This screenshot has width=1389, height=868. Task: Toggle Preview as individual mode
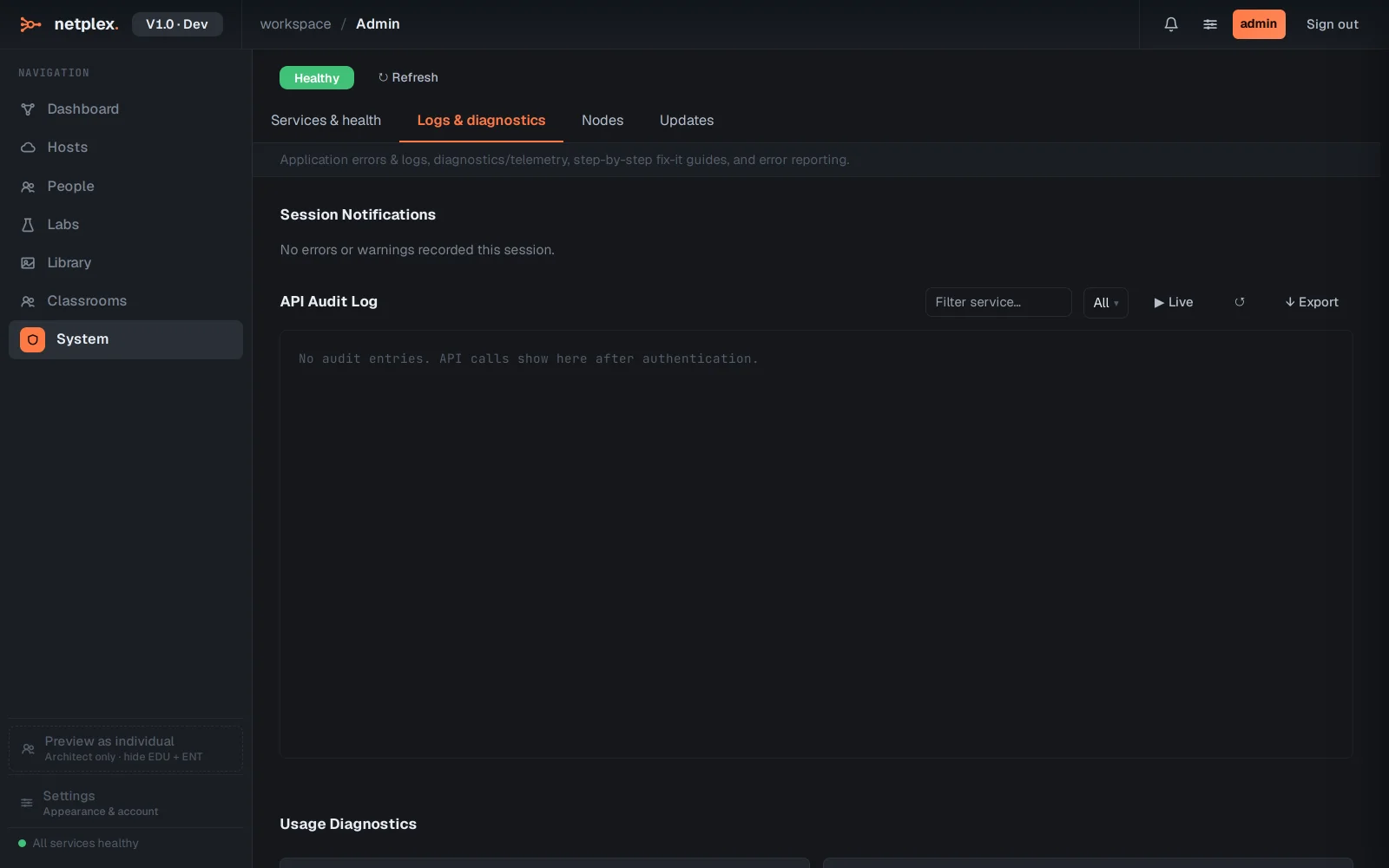tap(126, 748)
